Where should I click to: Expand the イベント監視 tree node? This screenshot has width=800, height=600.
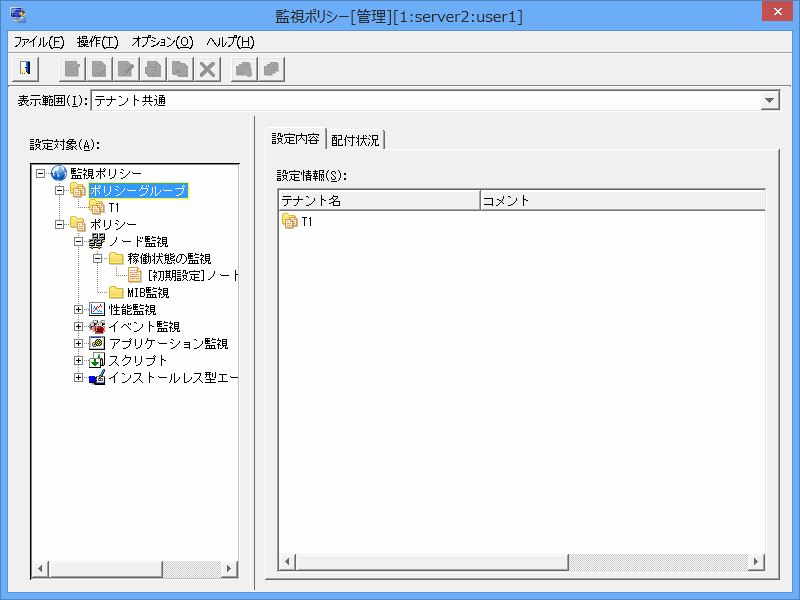tap(79, 326)
